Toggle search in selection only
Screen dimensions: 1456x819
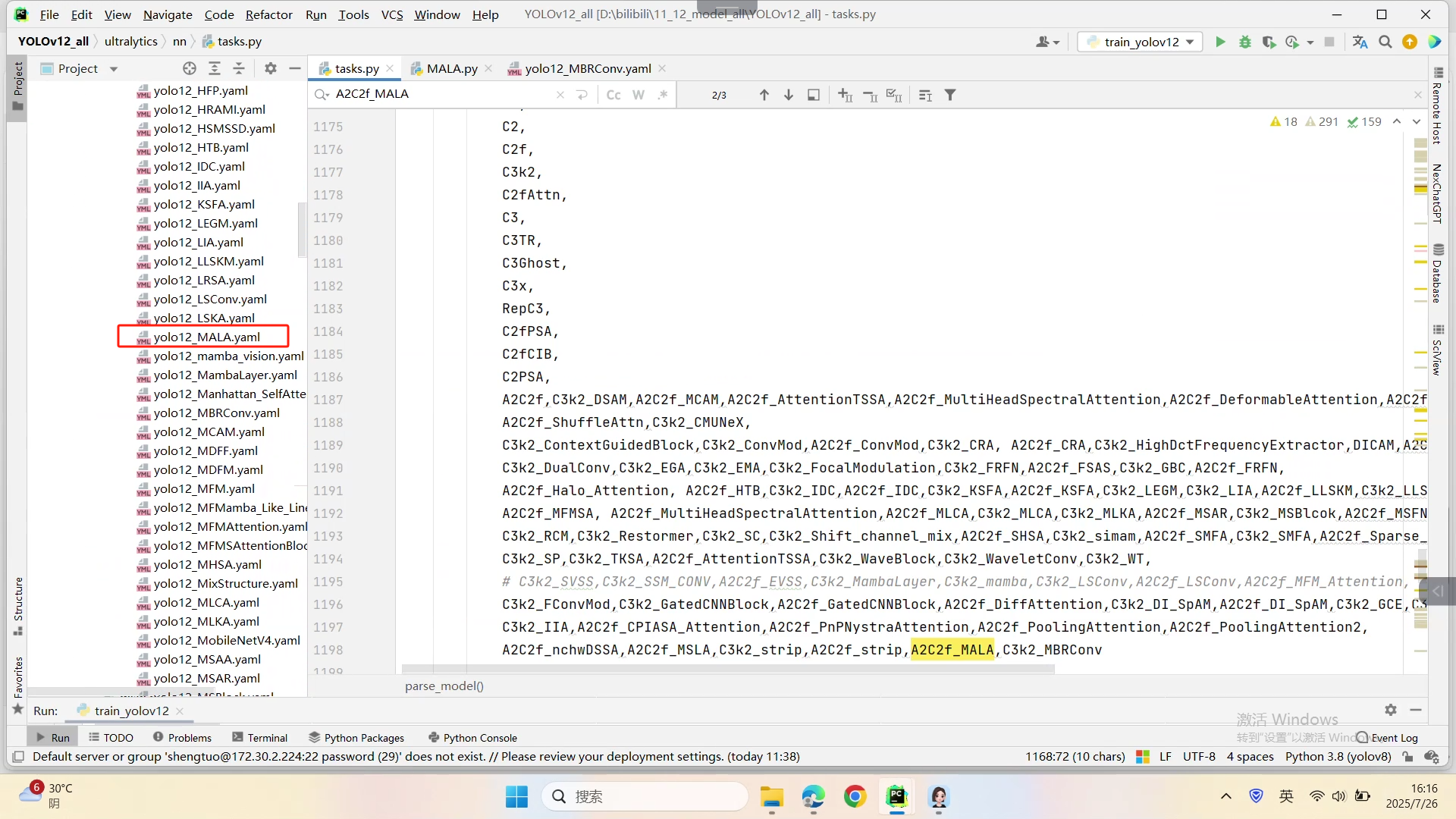point(814,95)
